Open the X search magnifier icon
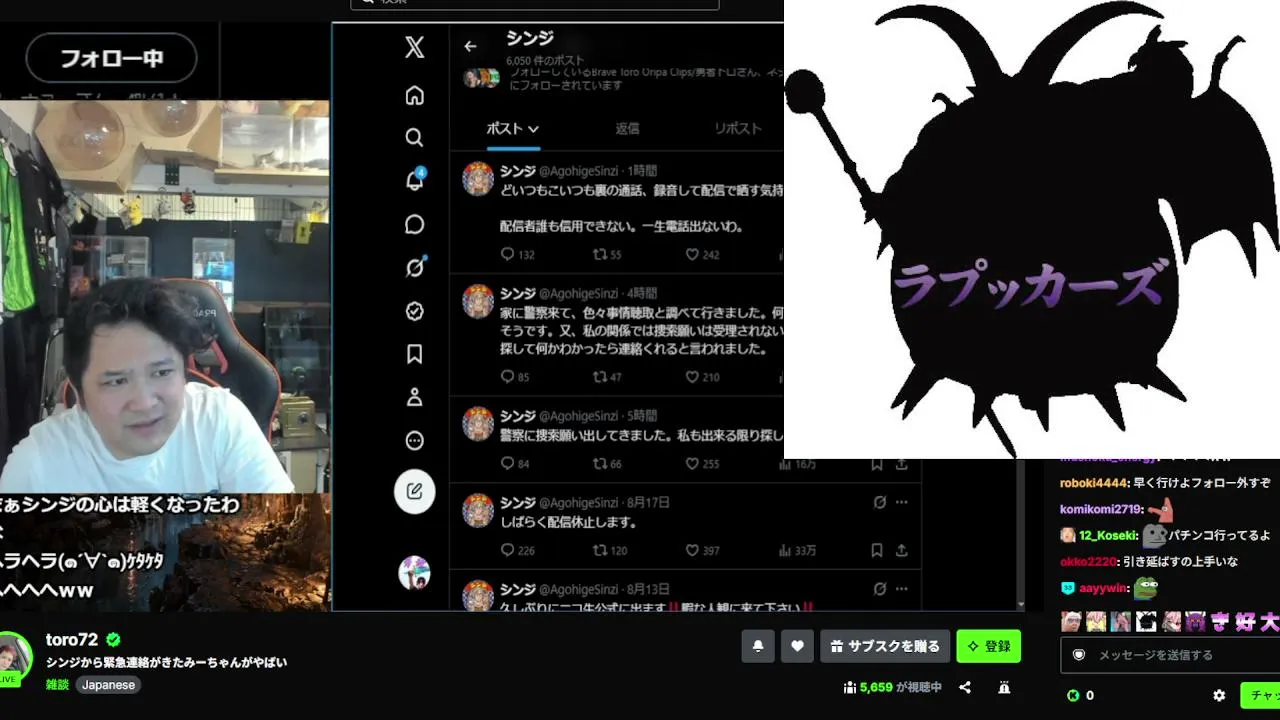The height and width of the screenshot is (720, 1280). click(x=414, y=138)
